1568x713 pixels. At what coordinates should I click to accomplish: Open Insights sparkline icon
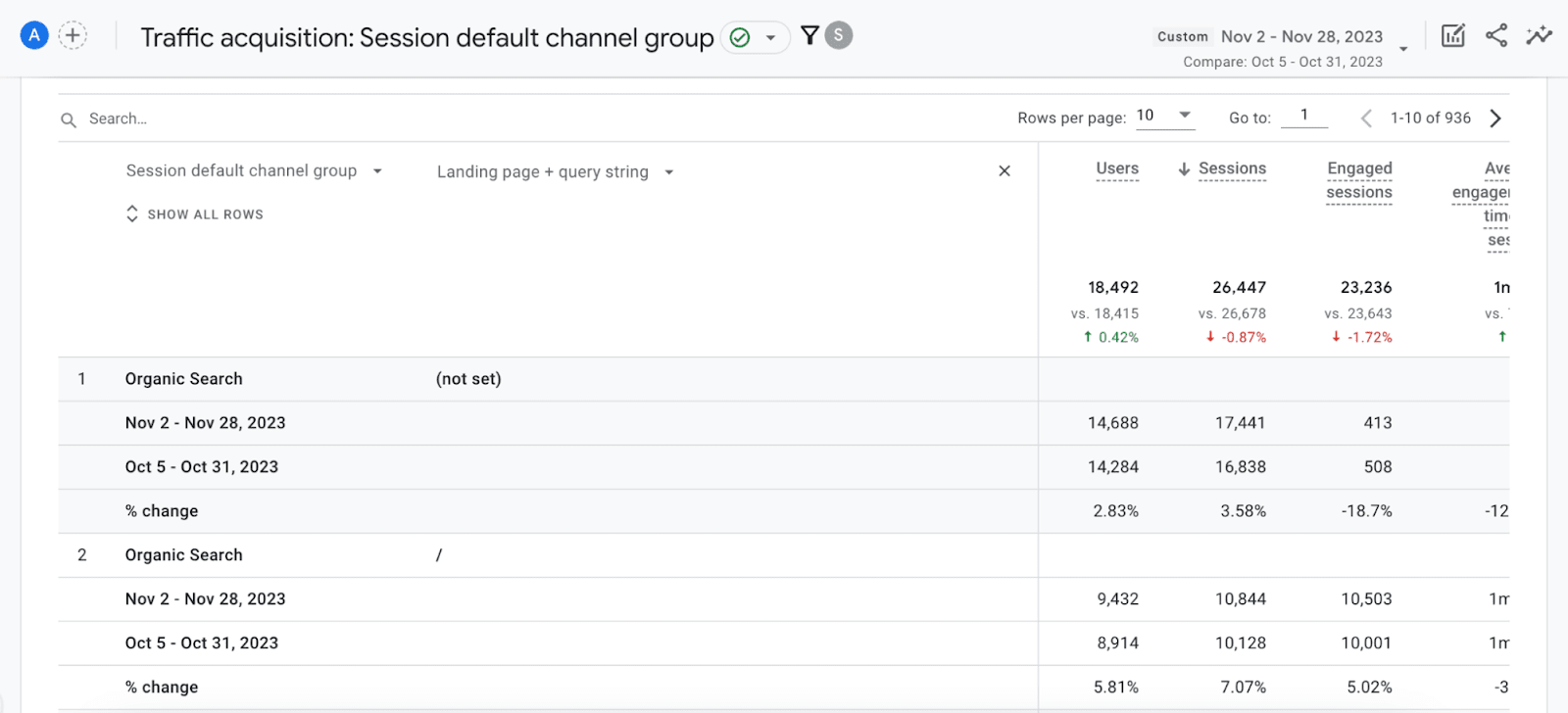[x=1539, y=36]
